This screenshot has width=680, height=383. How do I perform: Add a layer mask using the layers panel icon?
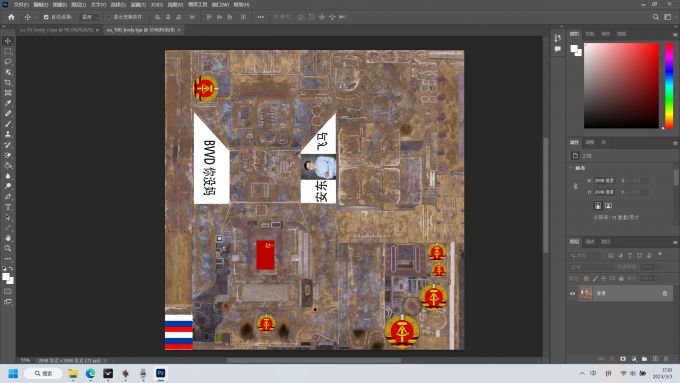[623, 359]
